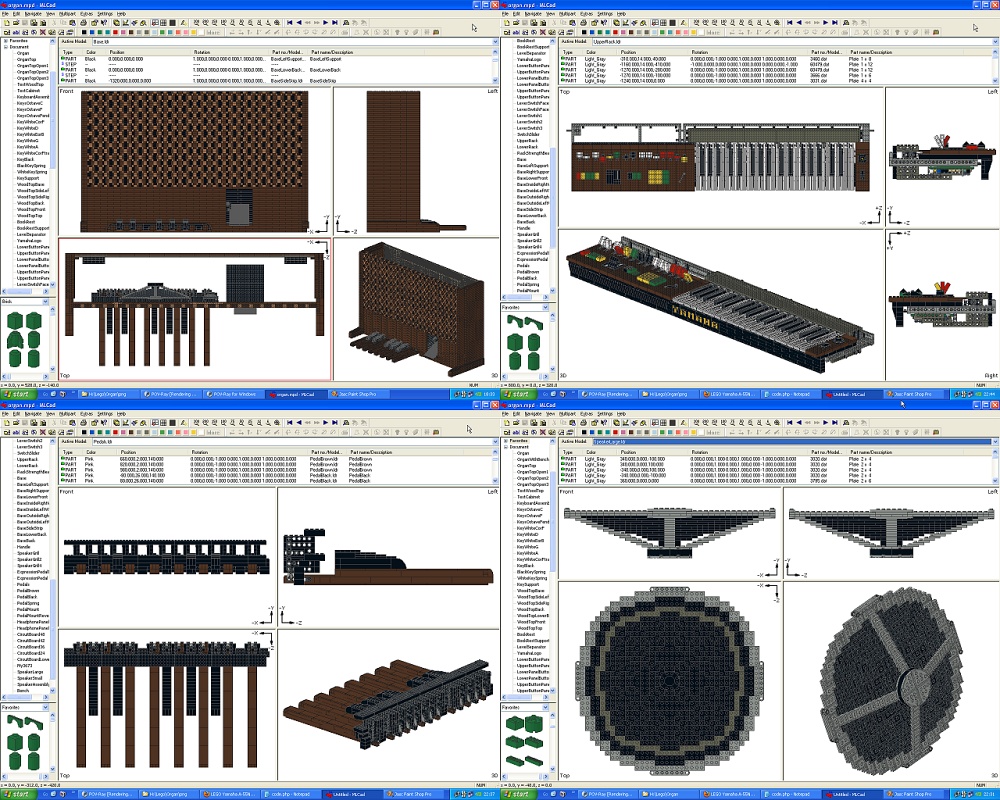Jump to first step in top-right MLCad window
This screenshot has height=800, width=1000.
coord(790,23)
